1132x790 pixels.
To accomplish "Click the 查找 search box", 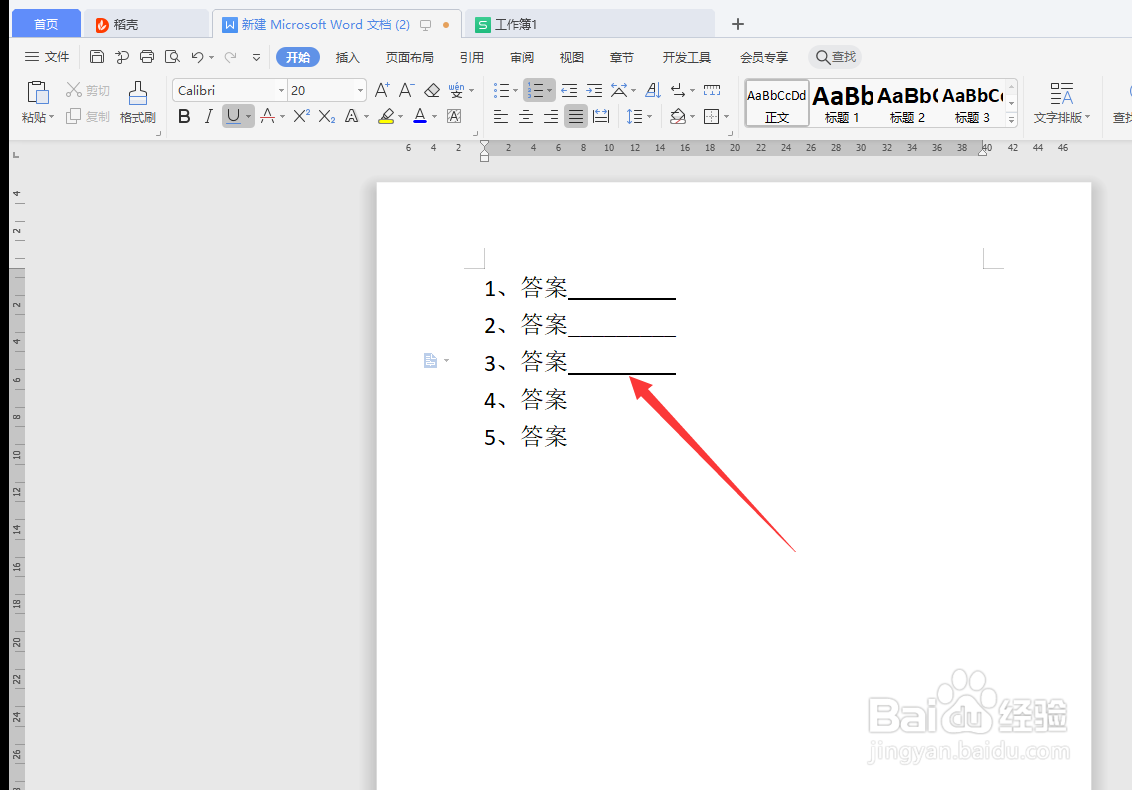I will point(835,57).
